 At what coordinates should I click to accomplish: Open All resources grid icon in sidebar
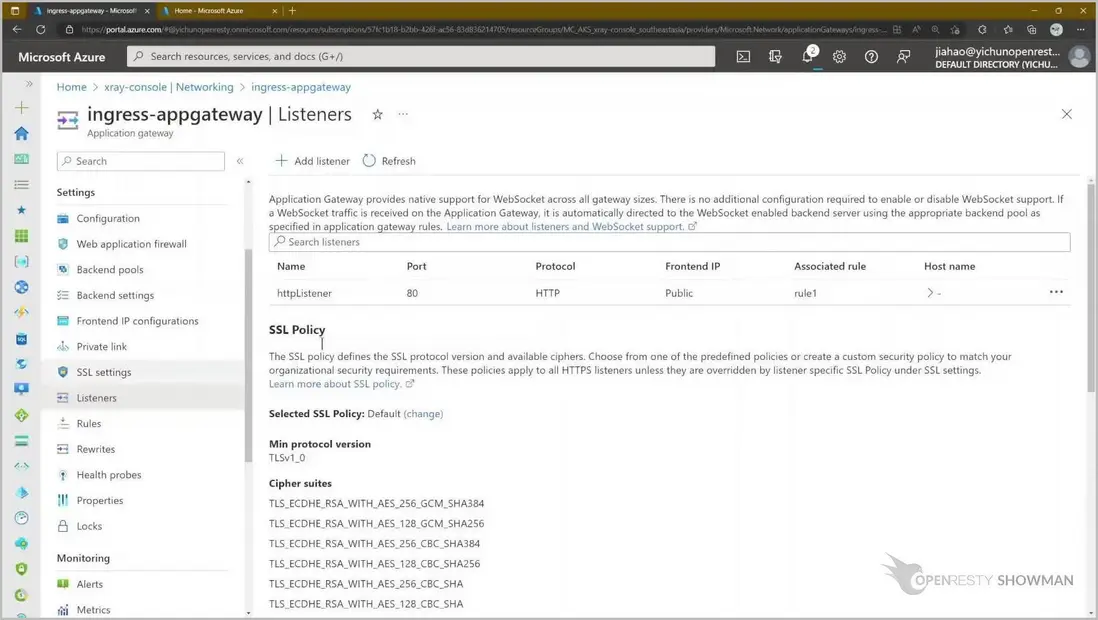(22, 235)
